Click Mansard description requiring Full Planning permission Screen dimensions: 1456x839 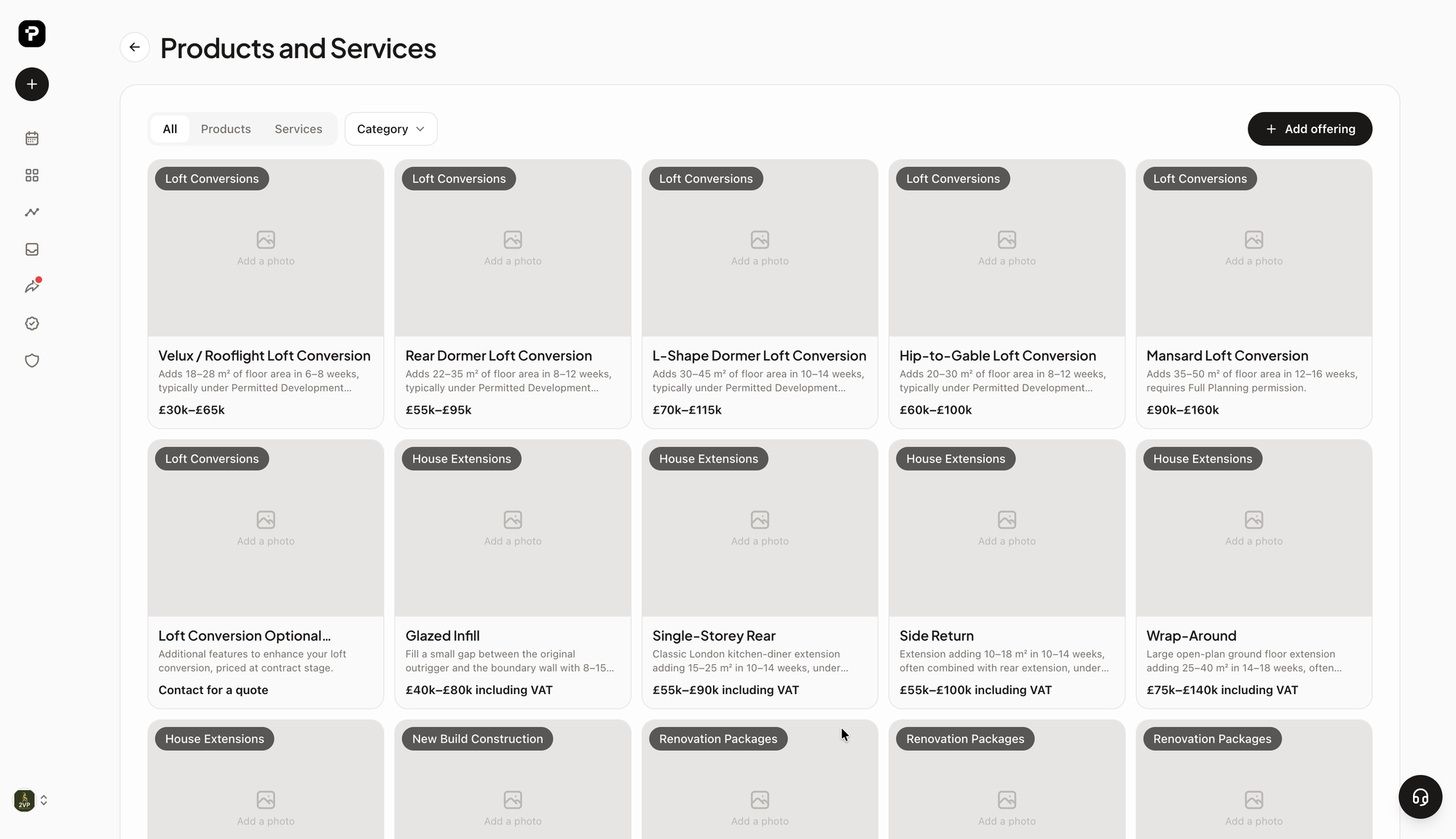[1251, 381]
